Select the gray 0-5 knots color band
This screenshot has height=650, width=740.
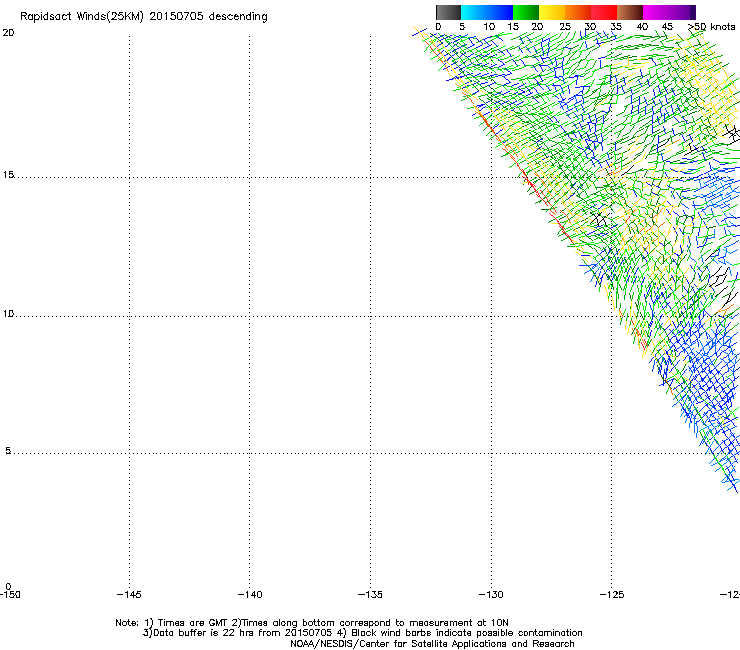[x=448, y=12]
